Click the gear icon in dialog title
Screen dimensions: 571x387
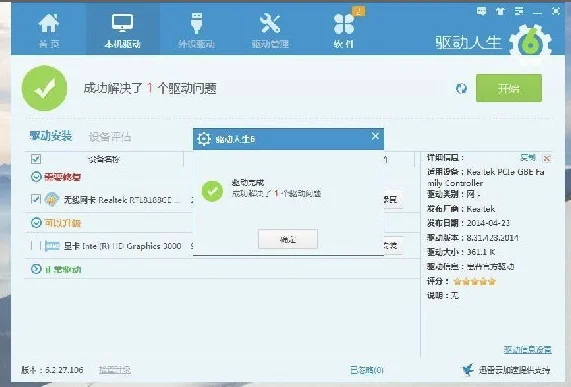click(204, 139)
